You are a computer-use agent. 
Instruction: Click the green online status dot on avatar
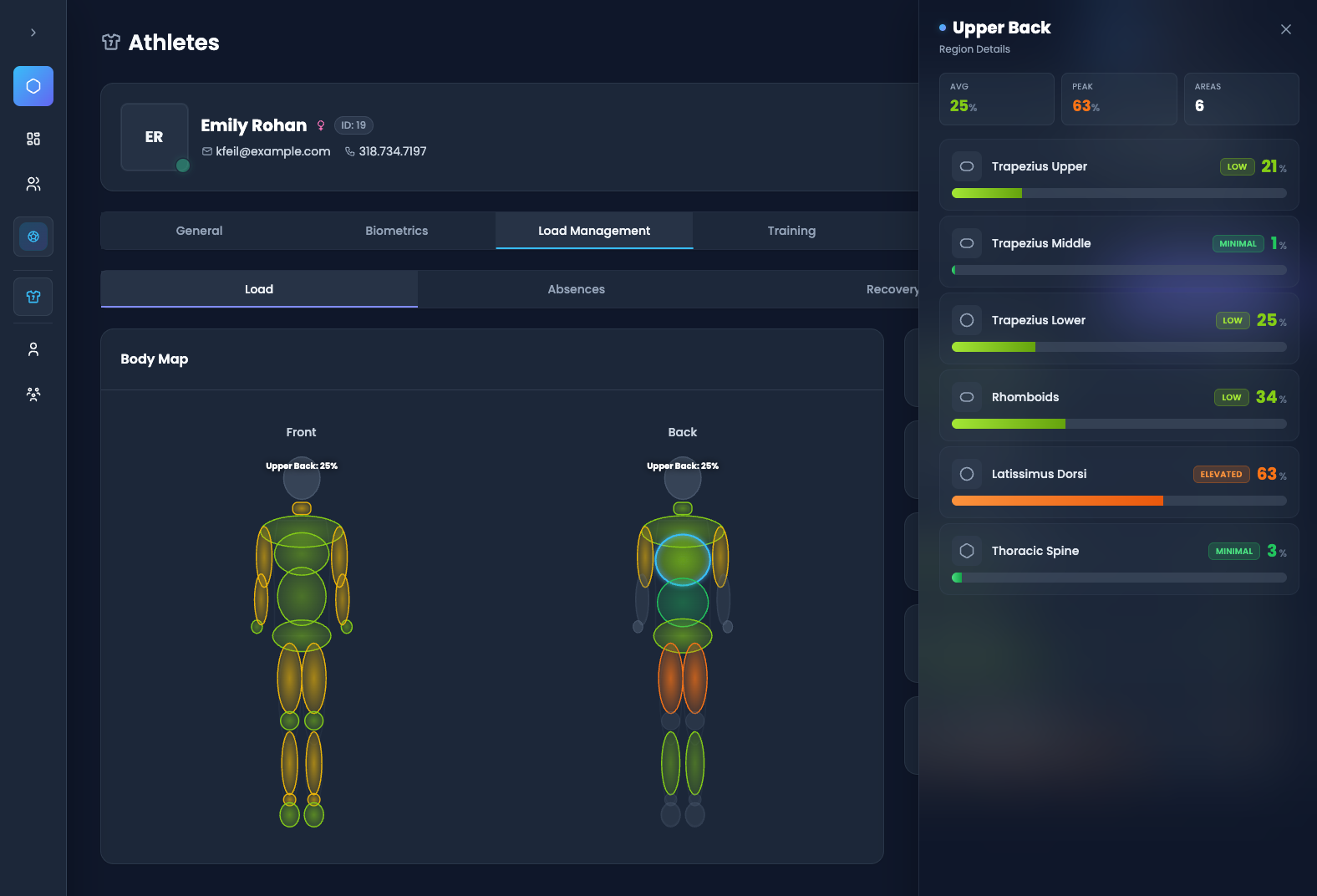click(183, 165)
